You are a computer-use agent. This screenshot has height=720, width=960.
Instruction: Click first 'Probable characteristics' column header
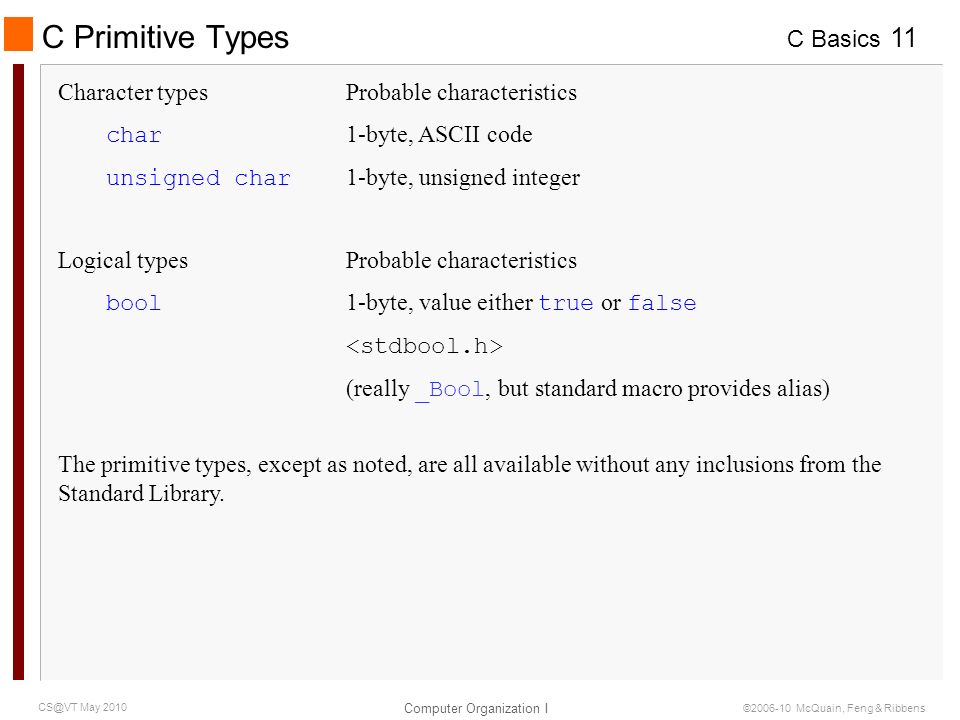click(x=461, y=92)
